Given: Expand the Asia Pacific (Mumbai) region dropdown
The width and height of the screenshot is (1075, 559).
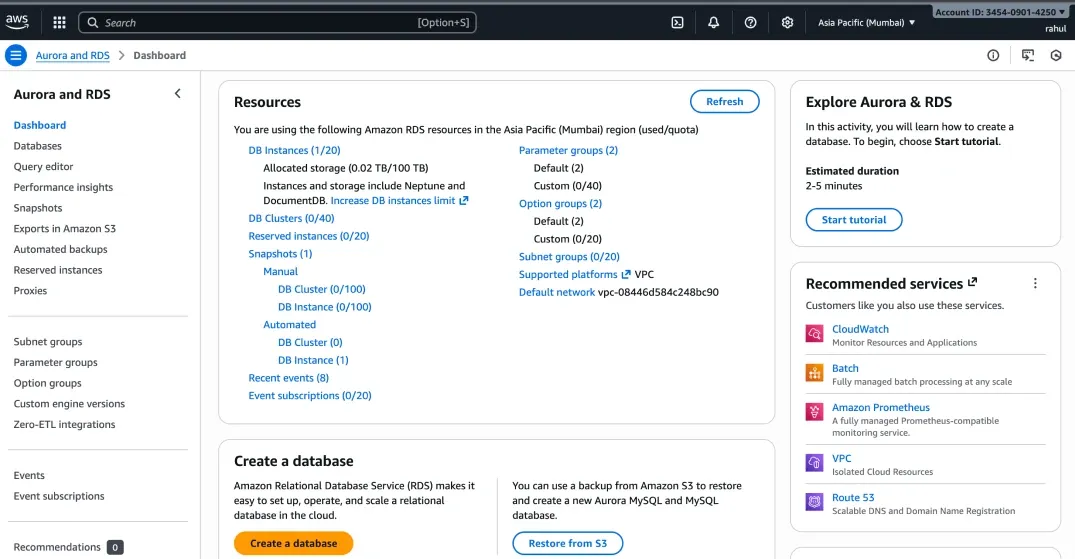Looking at the screenshot, I should click(x=866, y=22).
